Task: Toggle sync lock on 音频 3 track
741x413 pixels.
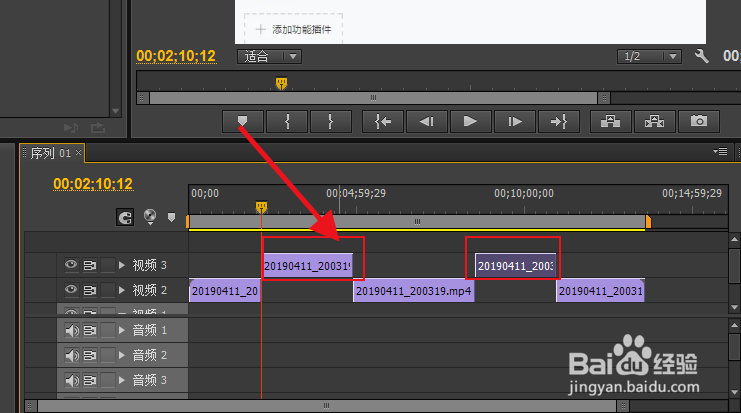Action: coord(90,380)
